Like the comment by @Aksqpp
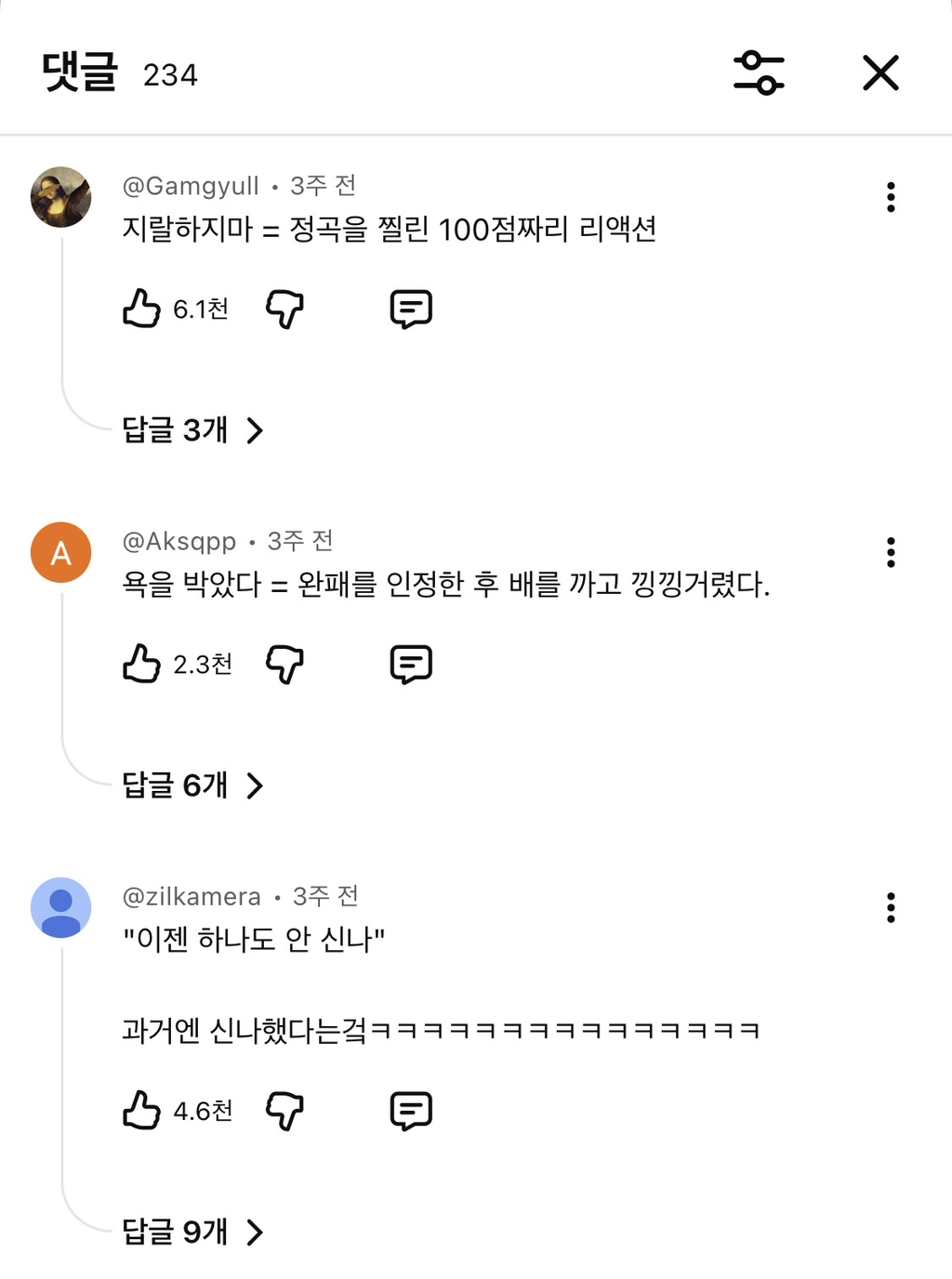Image resolution: width=952 pixels, height=1279 pixels. 141,664
